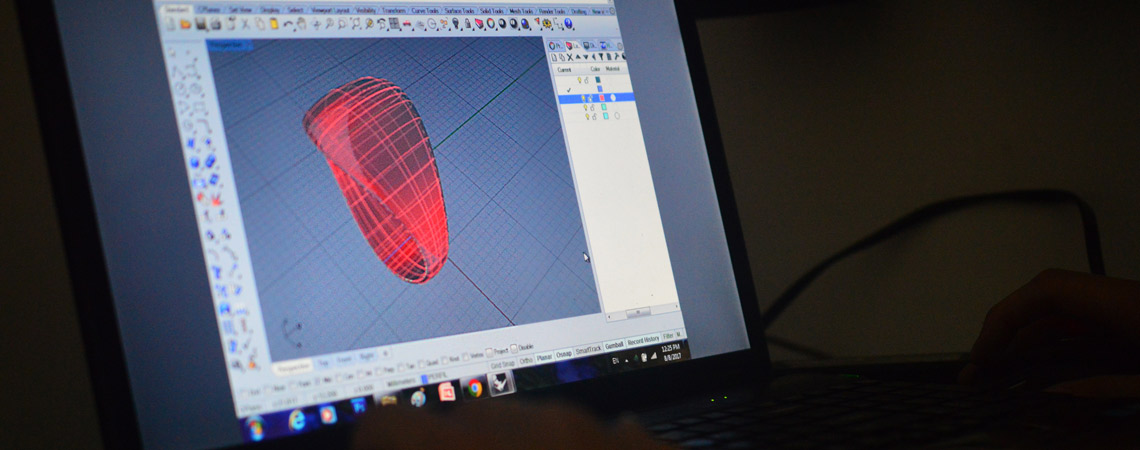
Task: Toggle Grid Snap in the status bar
Action: pos(502,364)
